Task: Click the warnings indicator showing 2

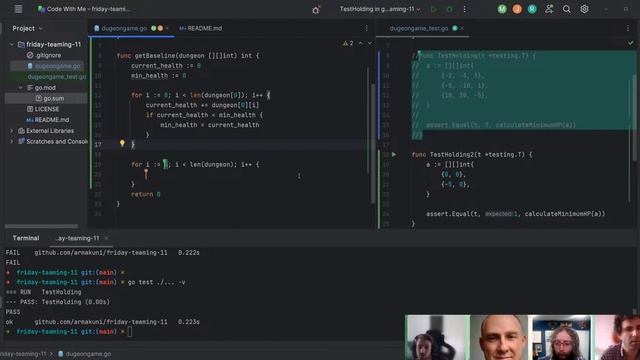Action: pyautogui.click(x=348, y=43)
